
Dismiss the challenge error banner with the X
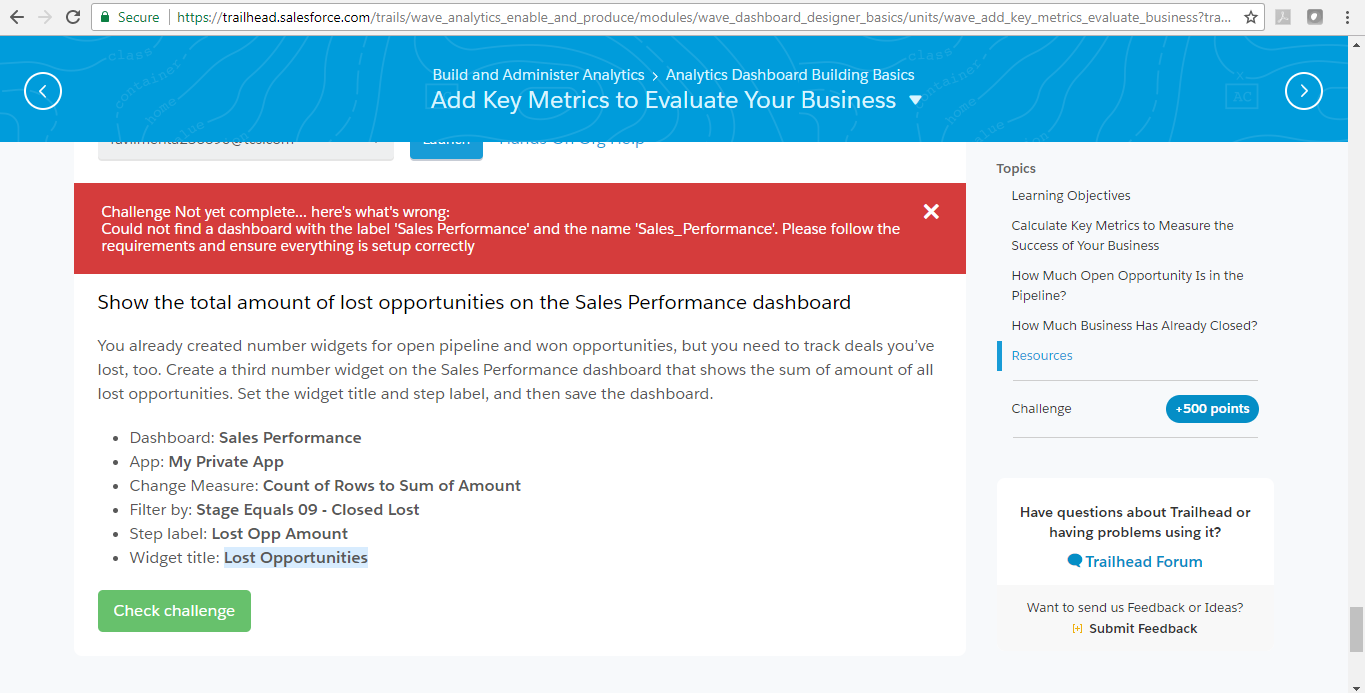click(931, 211)
